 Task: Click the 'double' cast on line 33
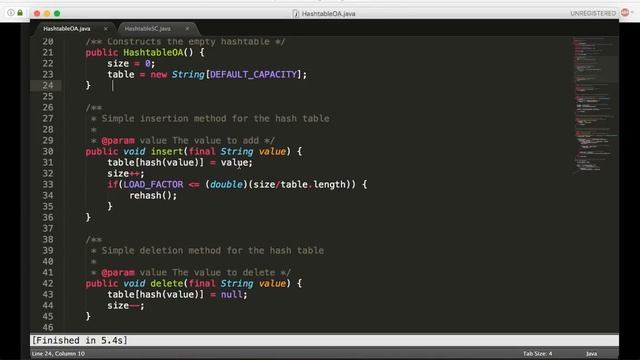click(x=227, y=184)
